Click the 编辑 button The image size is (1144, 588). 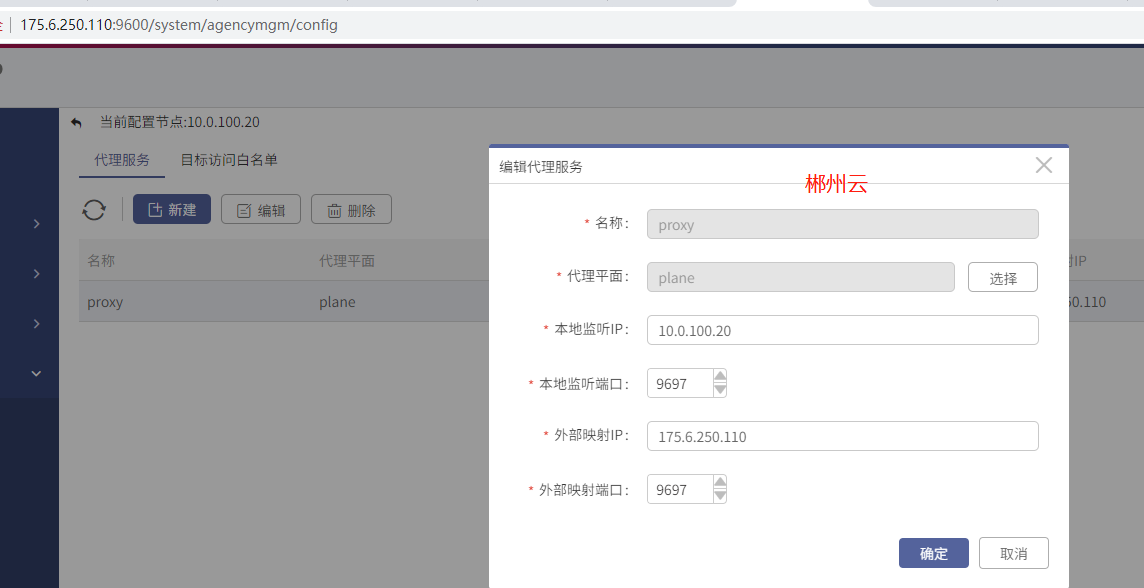click(x=261, y=210)
